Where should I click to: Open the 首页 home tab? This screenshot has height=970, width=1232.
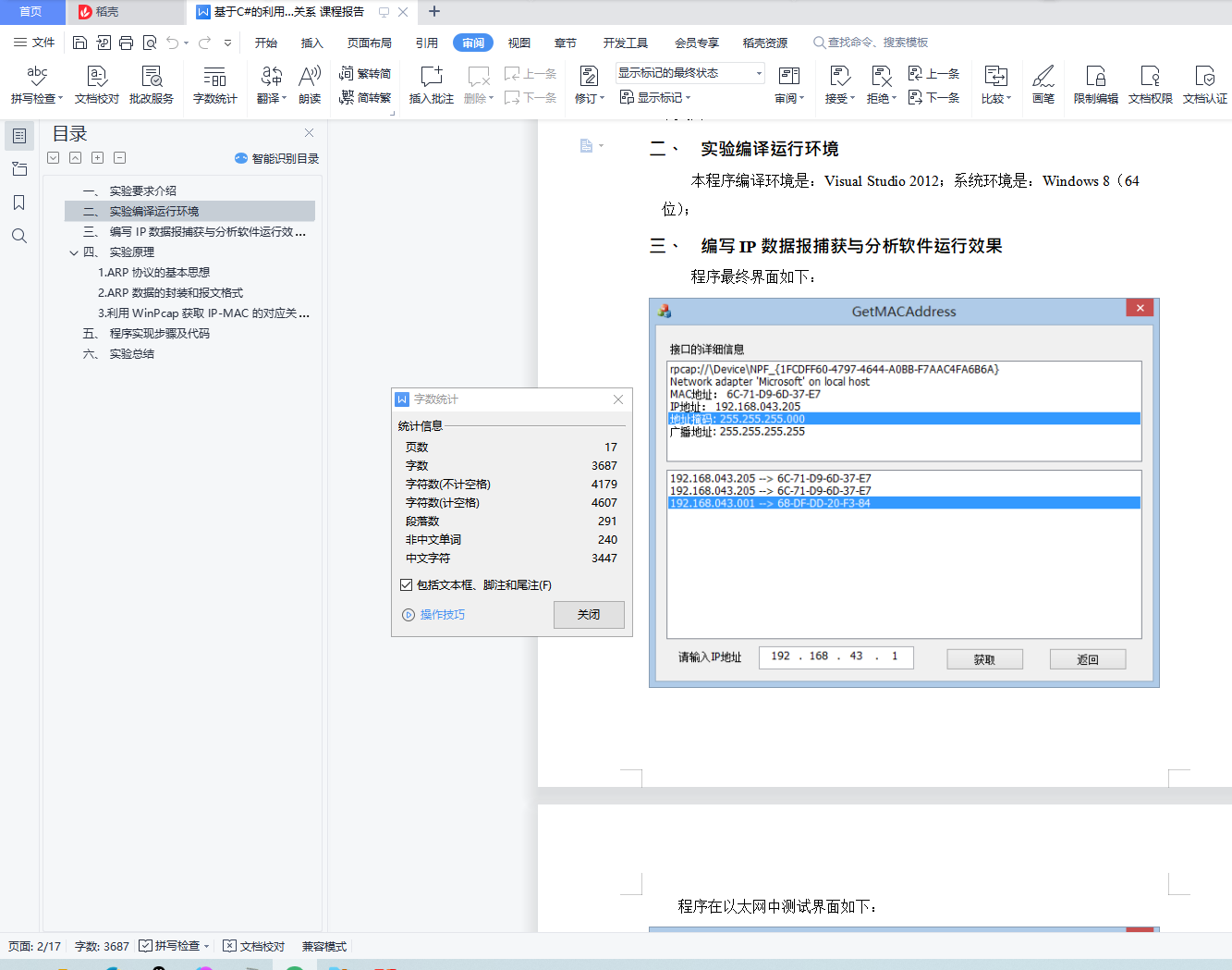coord(31,12)
